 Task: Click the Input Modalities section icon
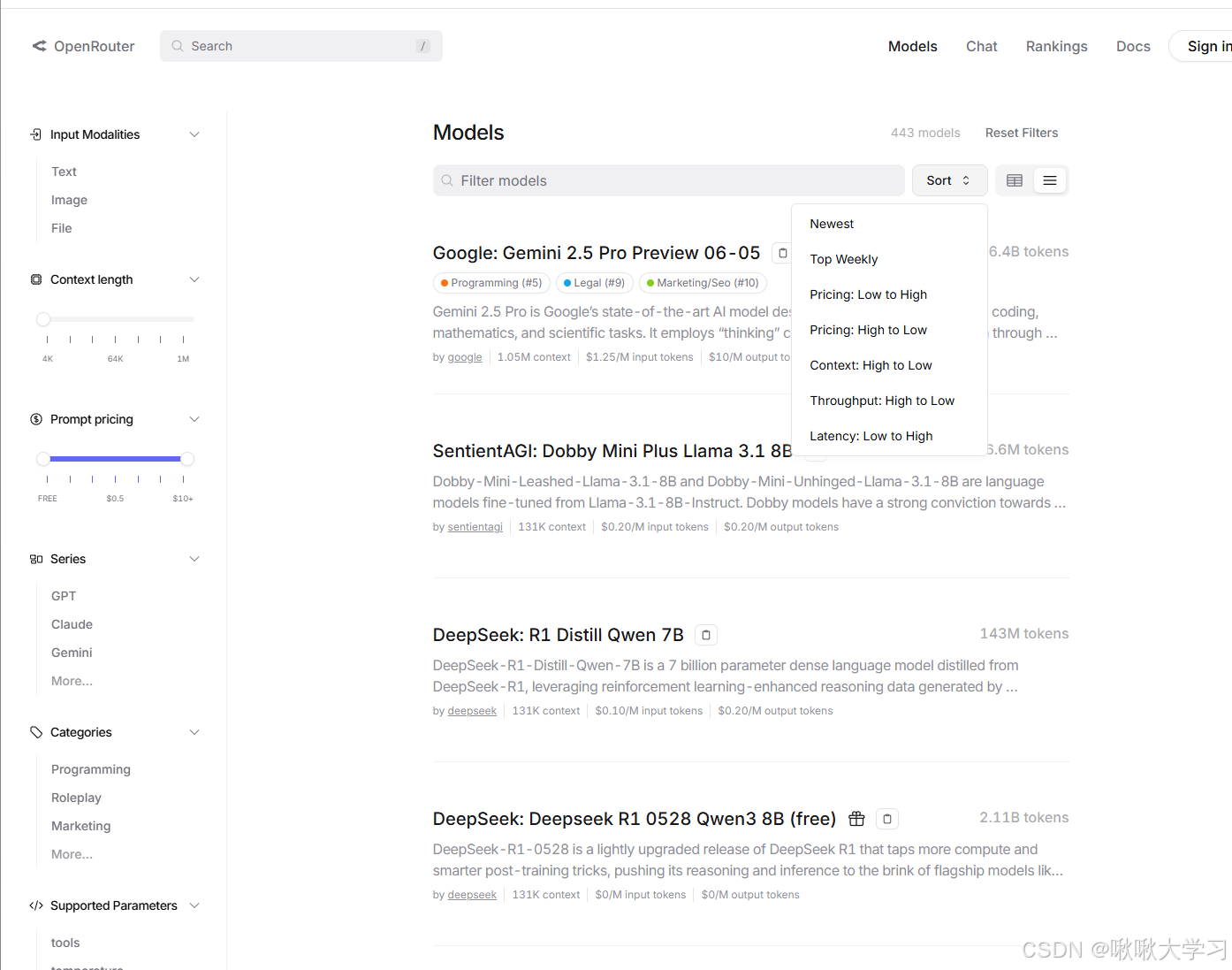[36, 134]
